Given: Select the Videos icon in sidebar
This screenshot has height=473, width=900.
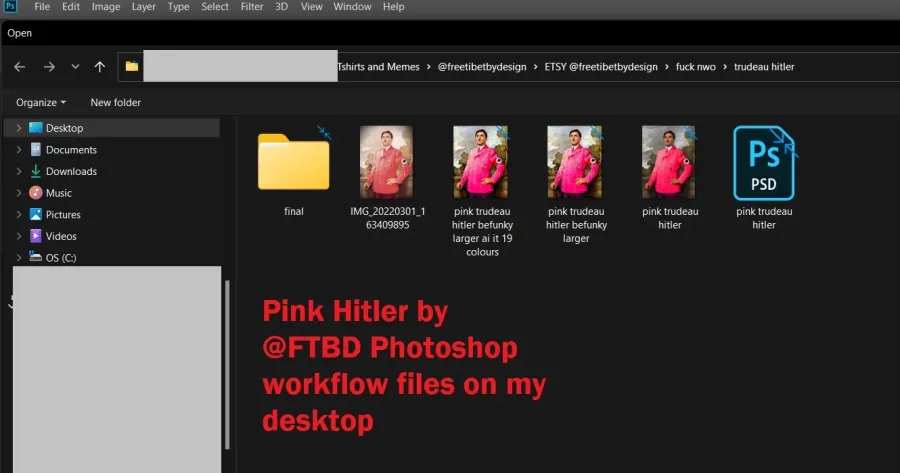Looking at the screenshot, I should (x=36, y=236).
